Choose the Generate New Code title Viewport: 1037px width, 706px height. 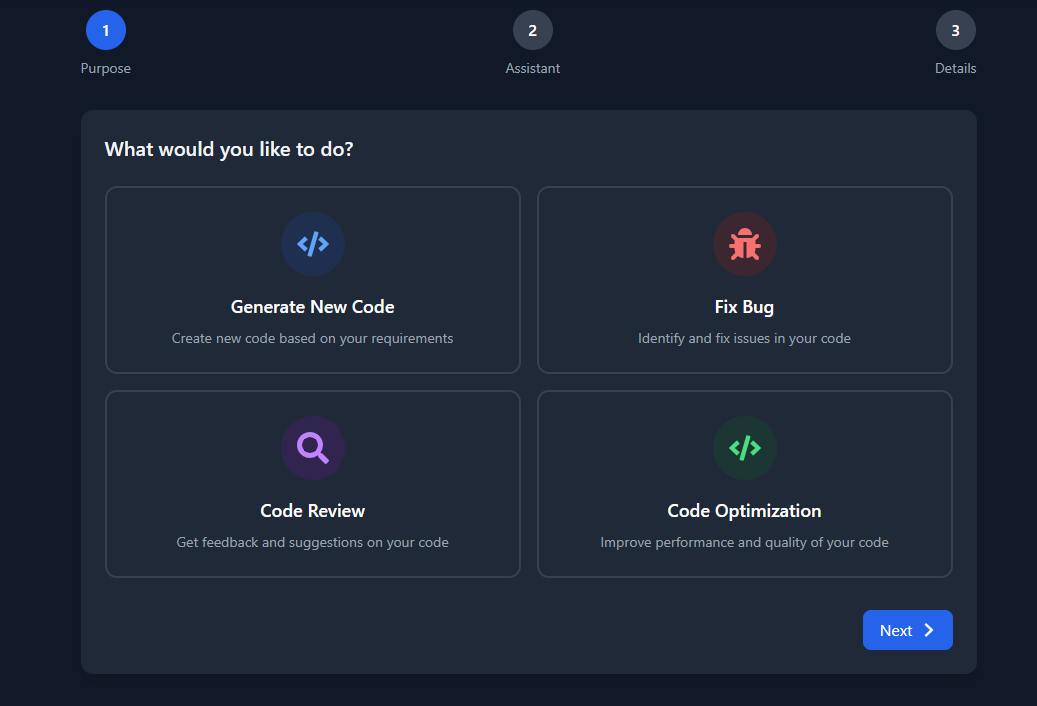coord(313,307)
